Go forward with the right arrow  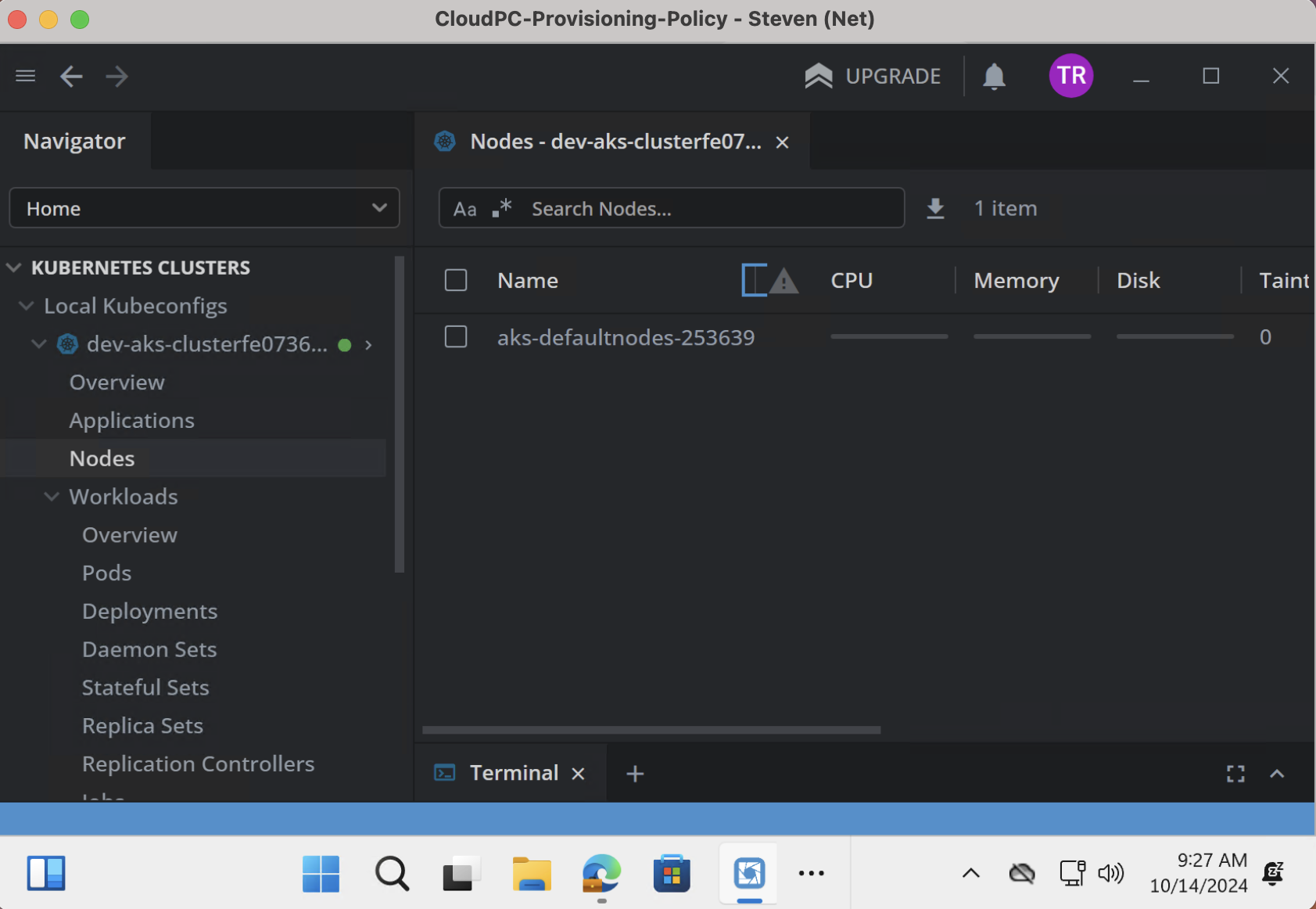(117, 76)
